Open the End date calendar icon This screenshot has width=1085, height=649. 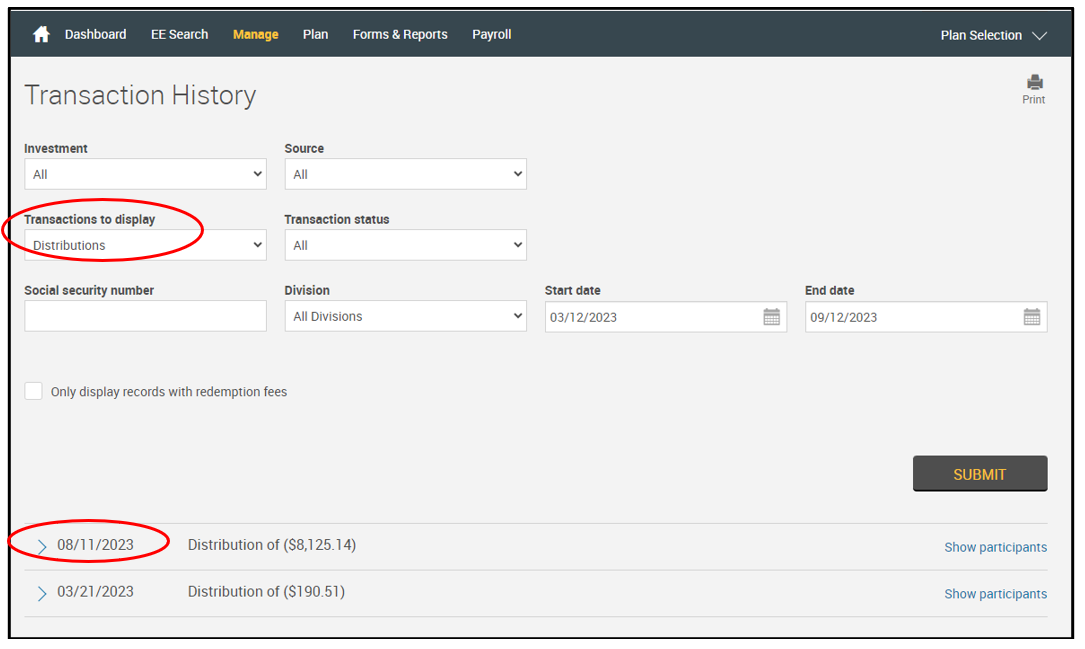[1031, 317]
